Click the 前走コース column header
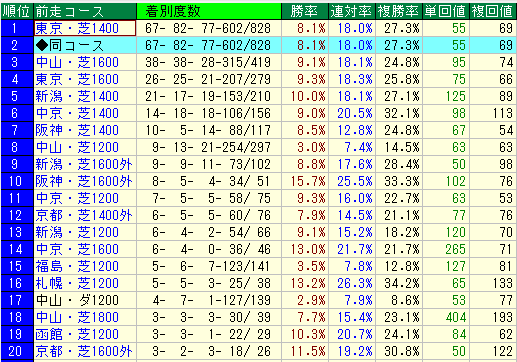Viewport: 517px width, 362px height. point(85,11)
